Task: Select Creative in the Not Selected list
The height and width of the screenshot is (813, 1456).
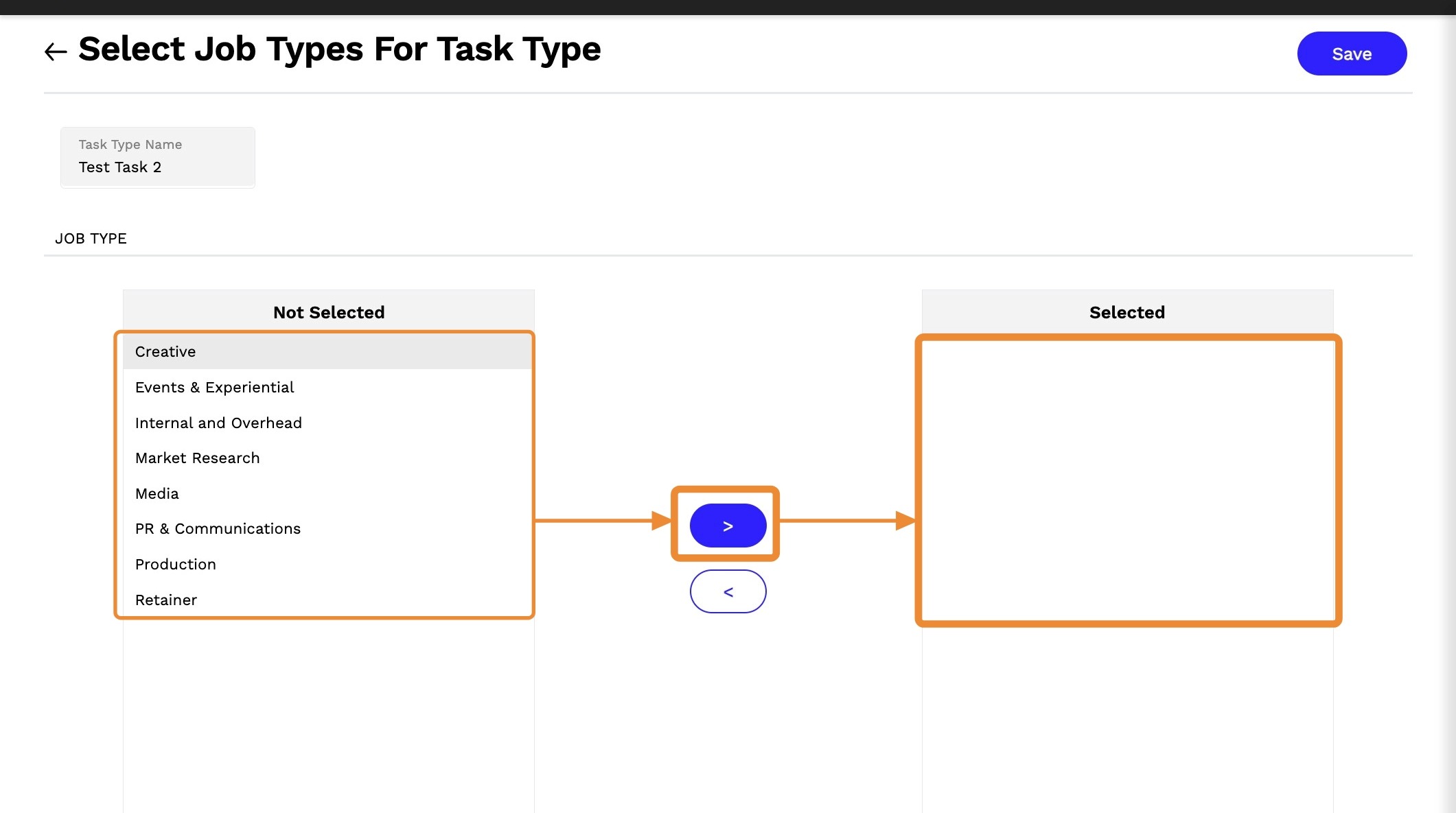Action: pyautogui.click(x=165, y=351)
